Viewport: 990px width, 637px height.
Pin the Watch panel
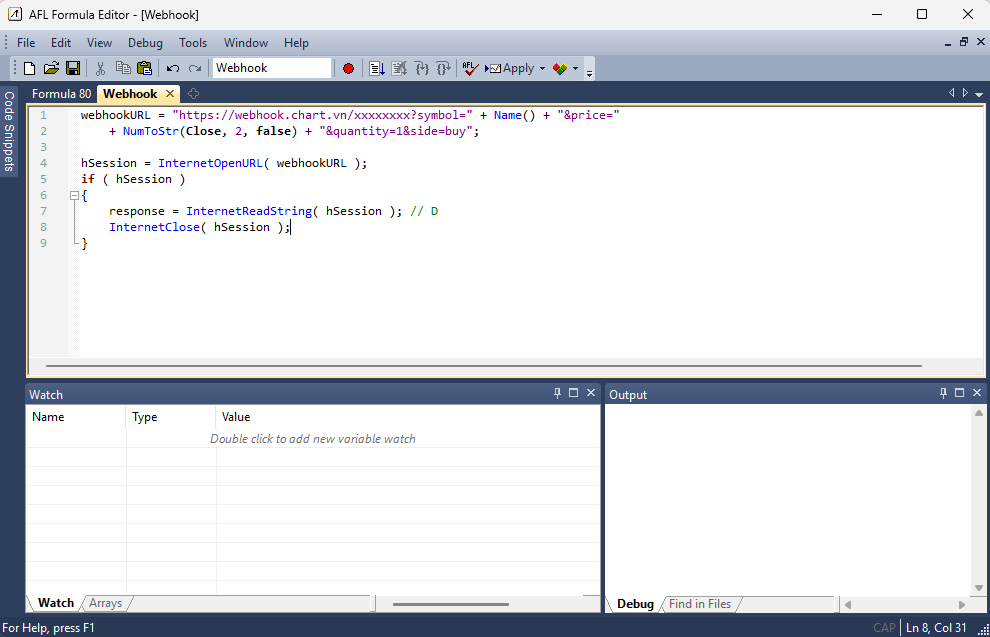coord(558,393)
